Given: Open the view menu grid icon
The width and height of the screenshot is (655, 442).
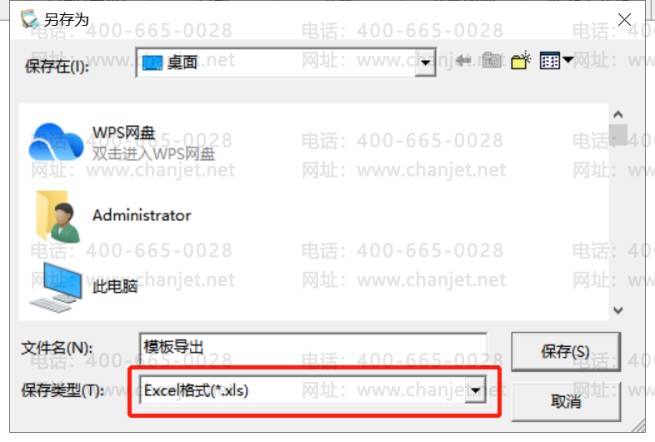Looking at the screenshot, I should coord(550,61).
